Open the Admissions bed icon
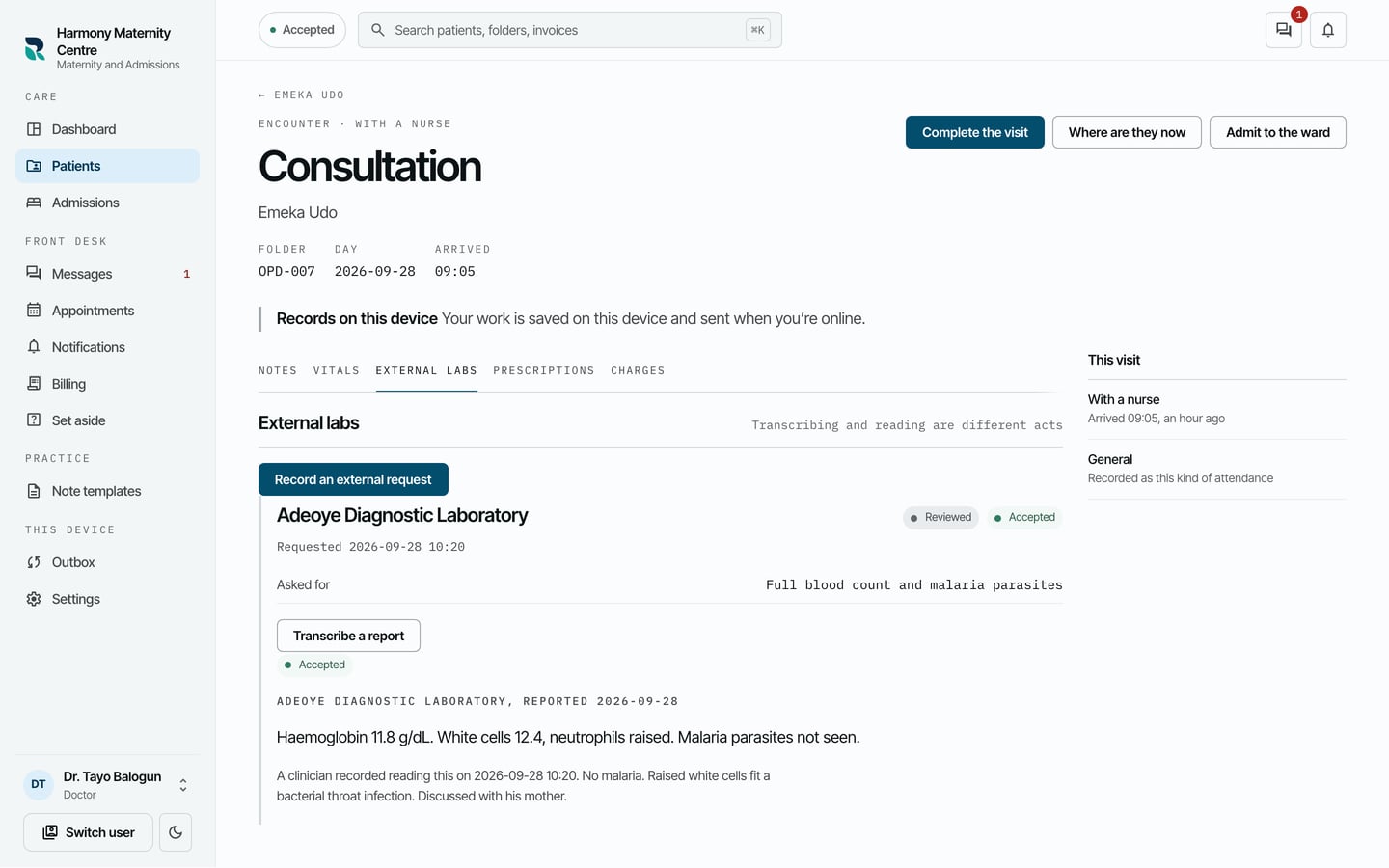The image size is (1389, 868). point(34,203)
